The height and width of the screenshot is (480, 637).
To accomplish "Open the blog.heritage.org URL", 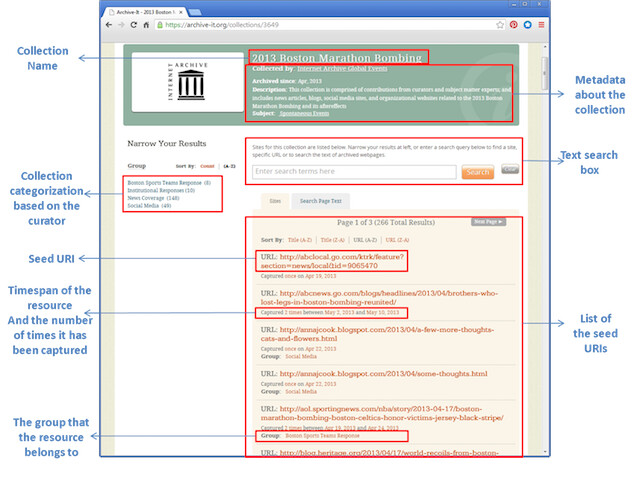I will point(389,452).
